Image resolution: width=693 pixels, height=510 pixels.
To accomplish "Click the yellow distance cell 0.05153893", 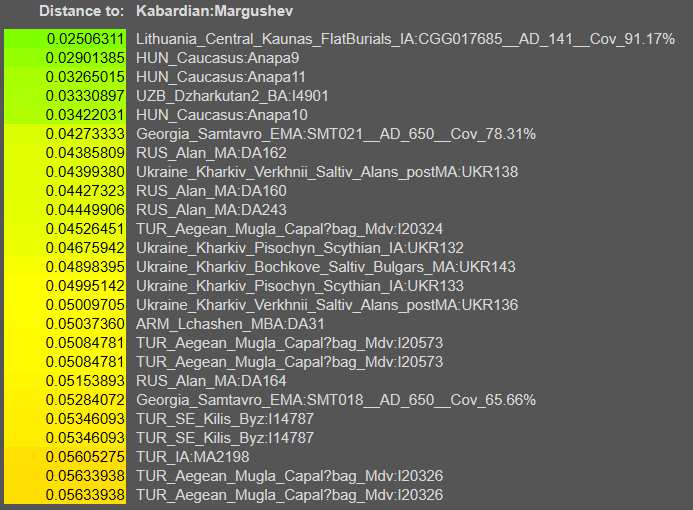I will [85, 381].
